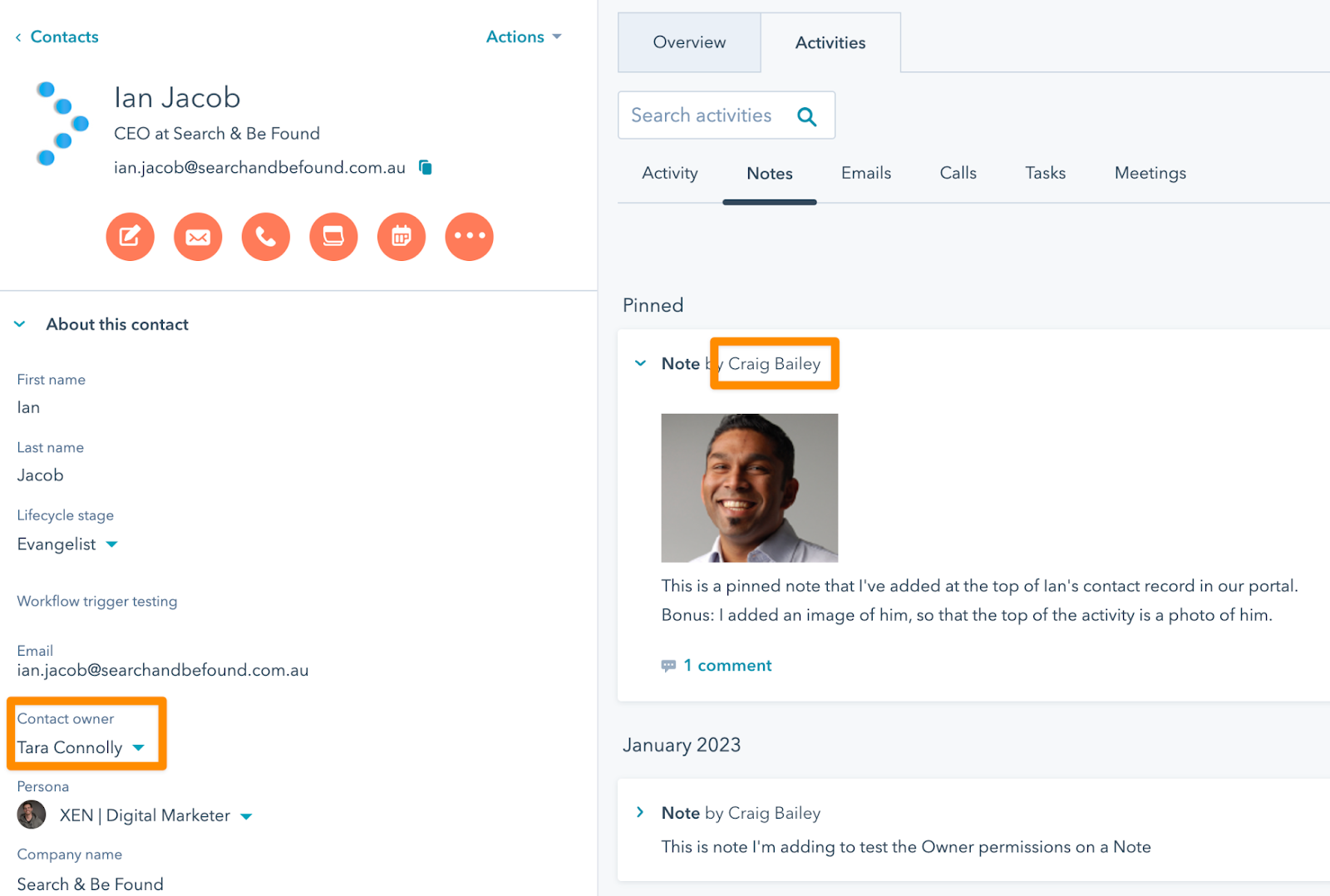Open the more options ellipsis button

coord(470,237)
